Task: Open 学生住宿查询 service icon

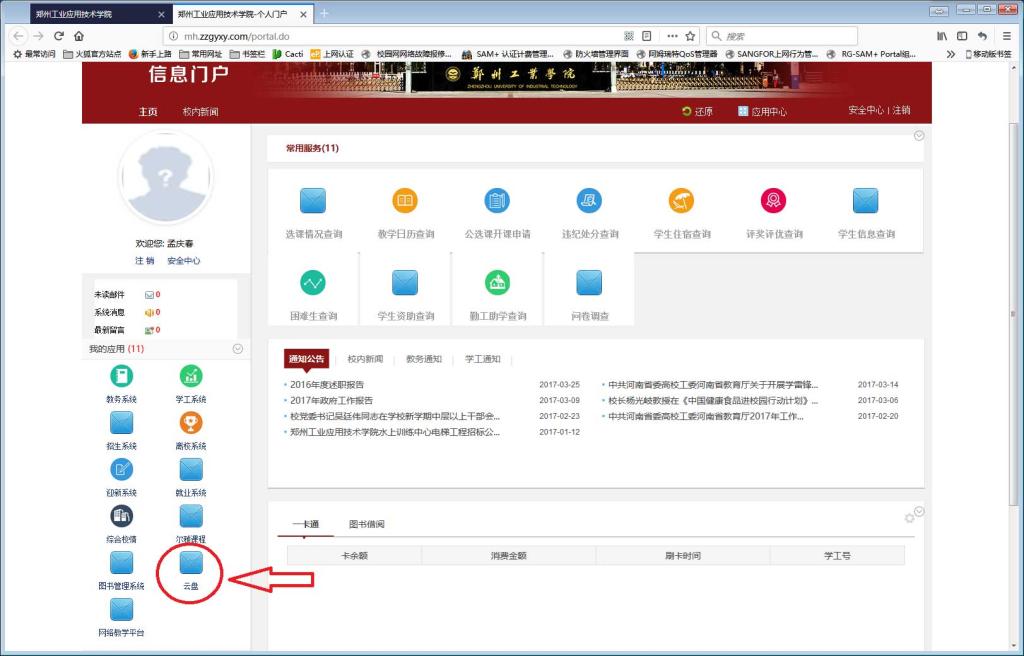Action: 681,201
